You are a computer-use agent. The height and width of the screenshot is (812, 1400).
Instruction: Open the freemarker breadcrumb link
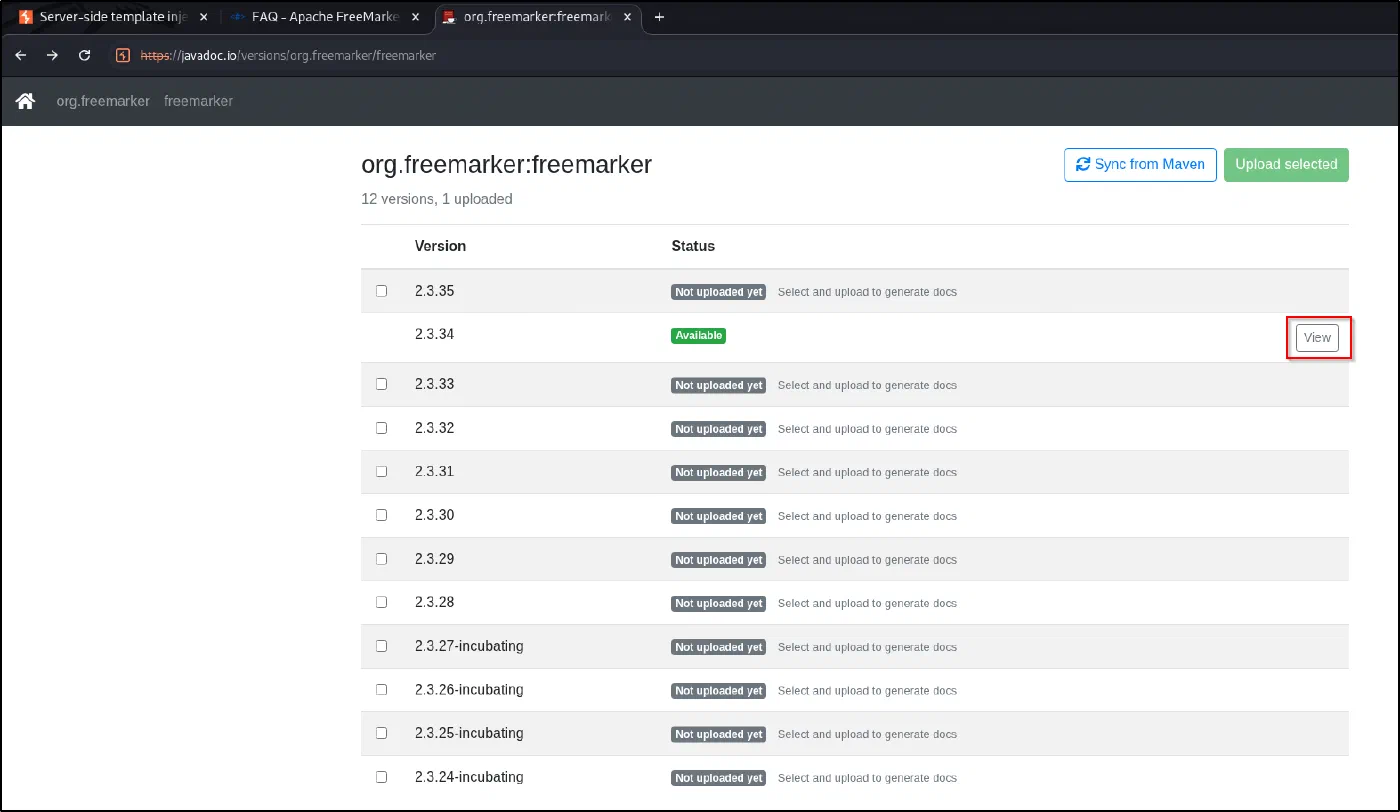[x=198, y=101]
